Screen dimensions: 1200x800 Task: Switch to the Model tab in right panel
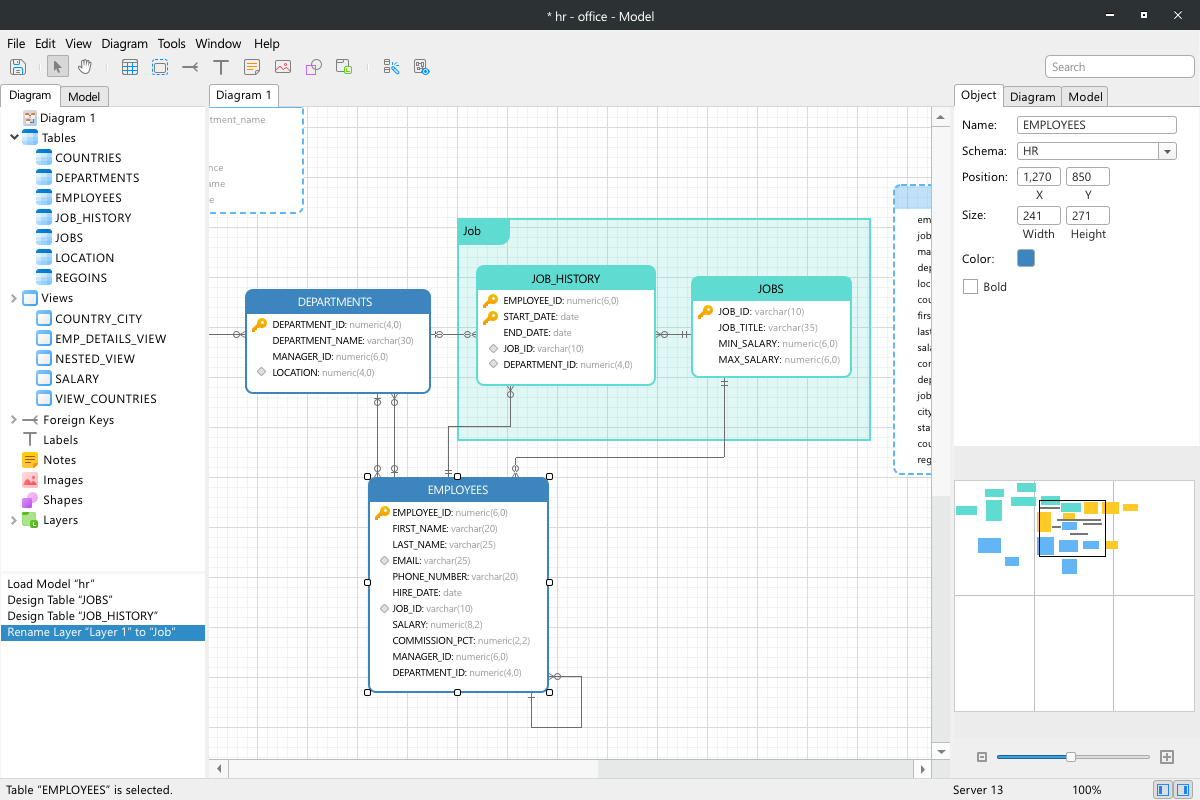[1085, 97]
